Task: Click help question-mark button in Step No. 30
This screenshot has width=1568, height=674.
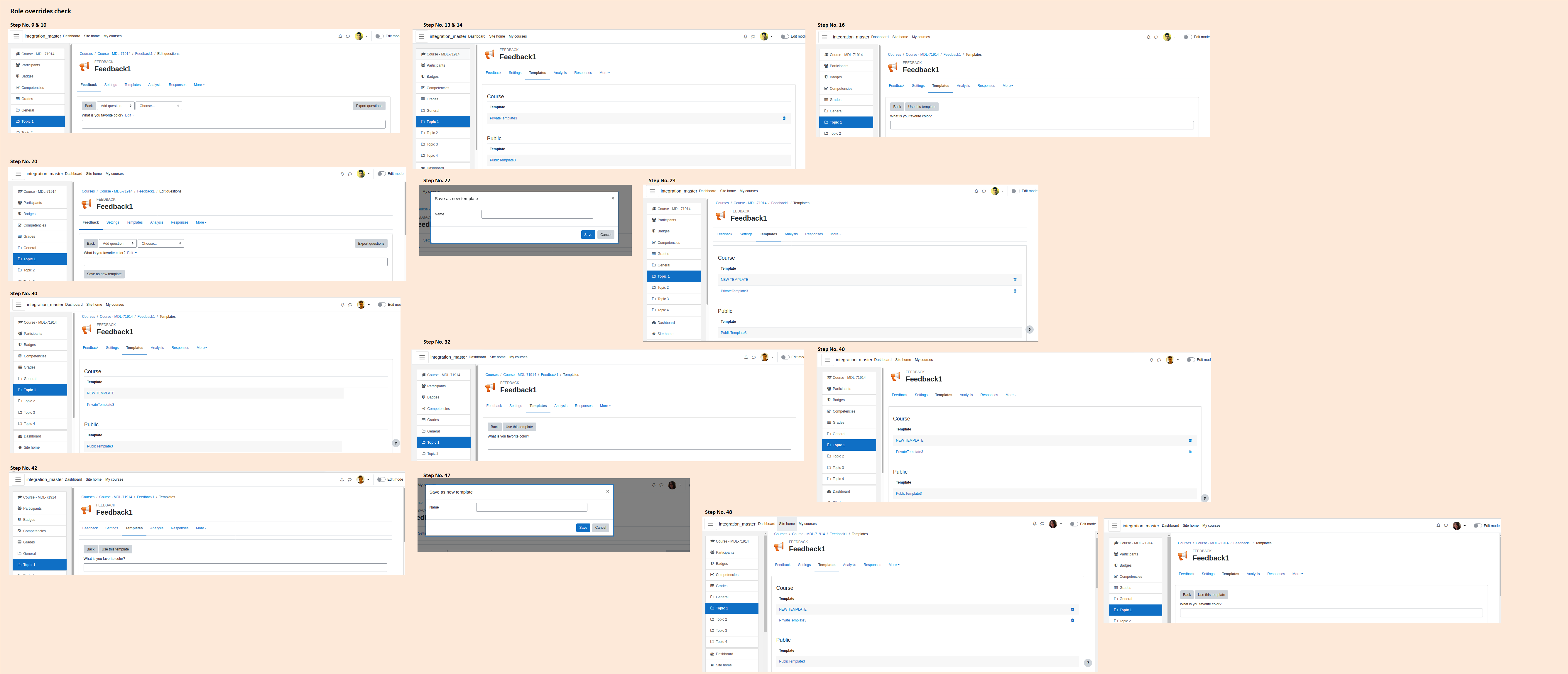Action: click(396, 443)
